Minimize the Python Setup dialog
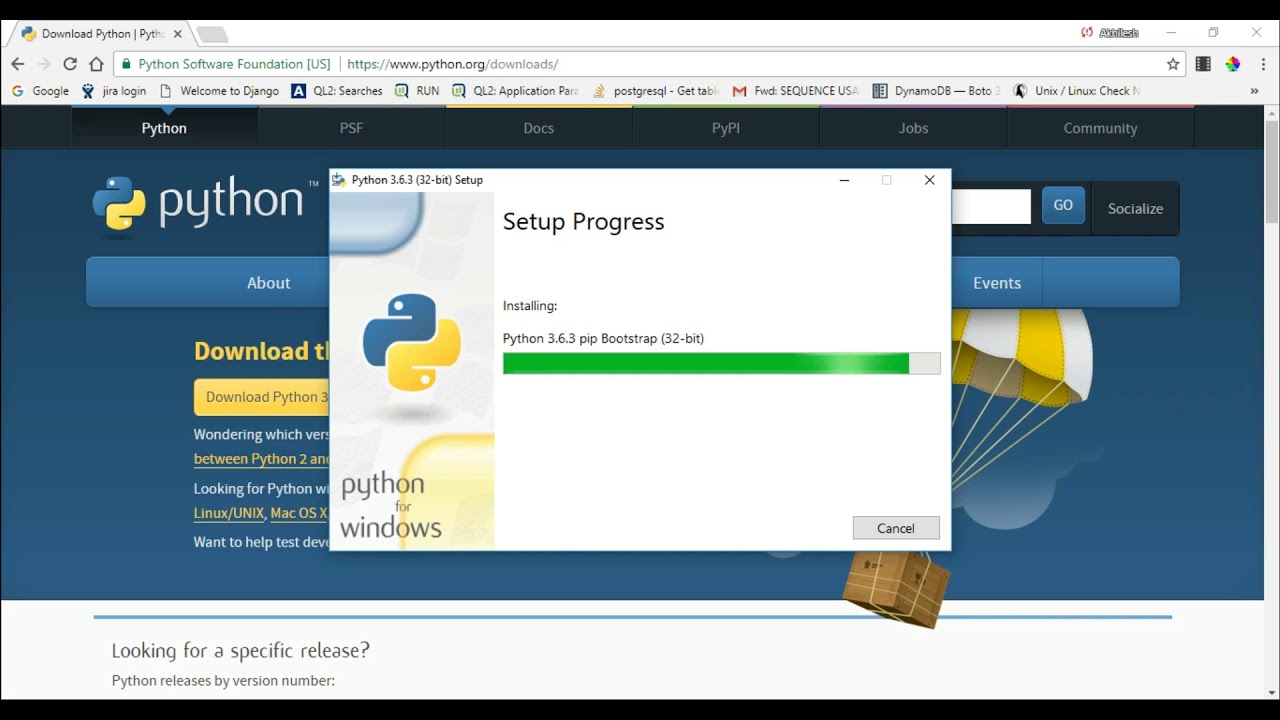This screenshot has height=720, width=1280. [x=844, y=180]
